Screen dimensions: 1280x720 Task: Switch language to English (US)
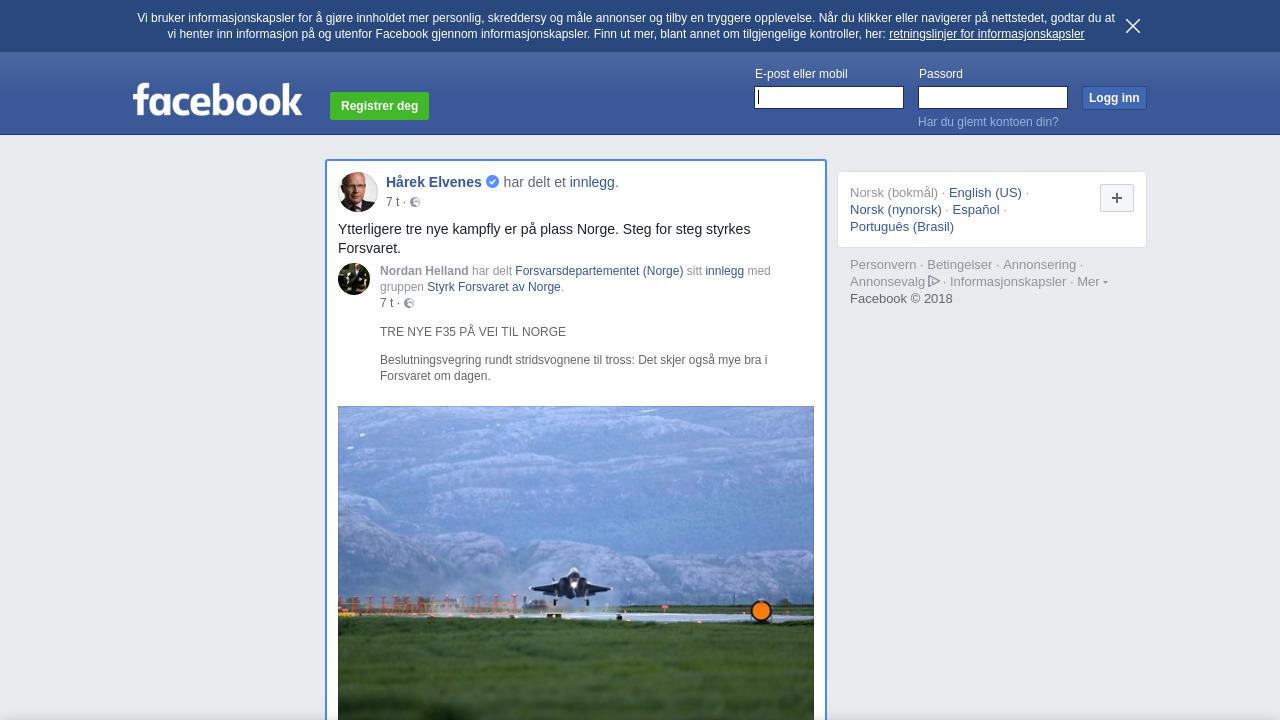click(985, 193)
